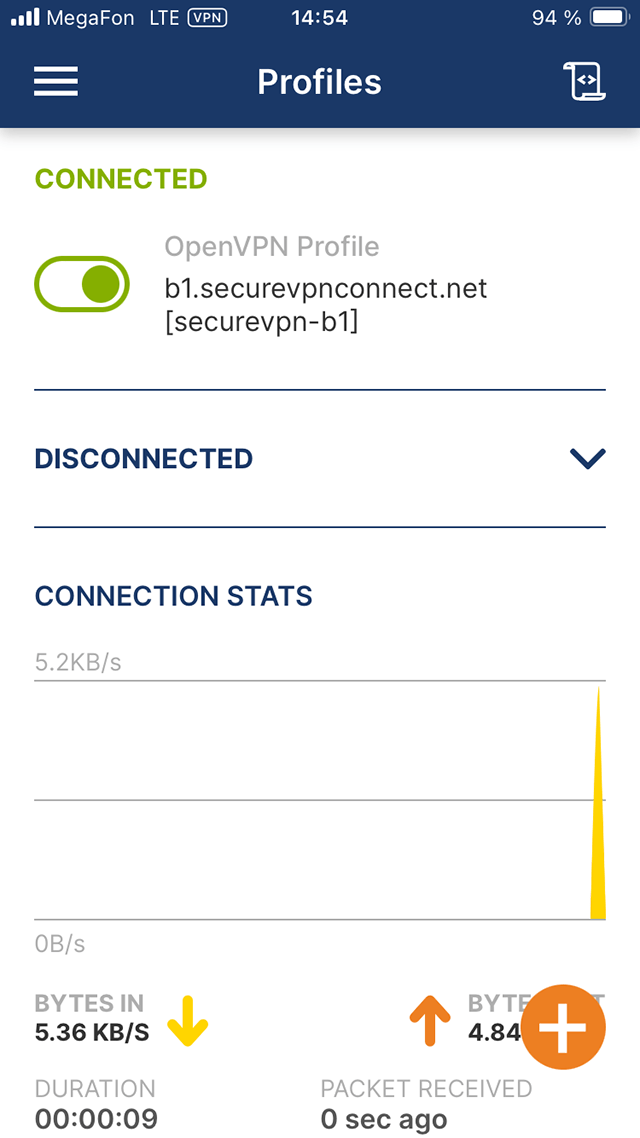
Task: Open the import profile scroll icon
Action: click(x=585, y=81)
